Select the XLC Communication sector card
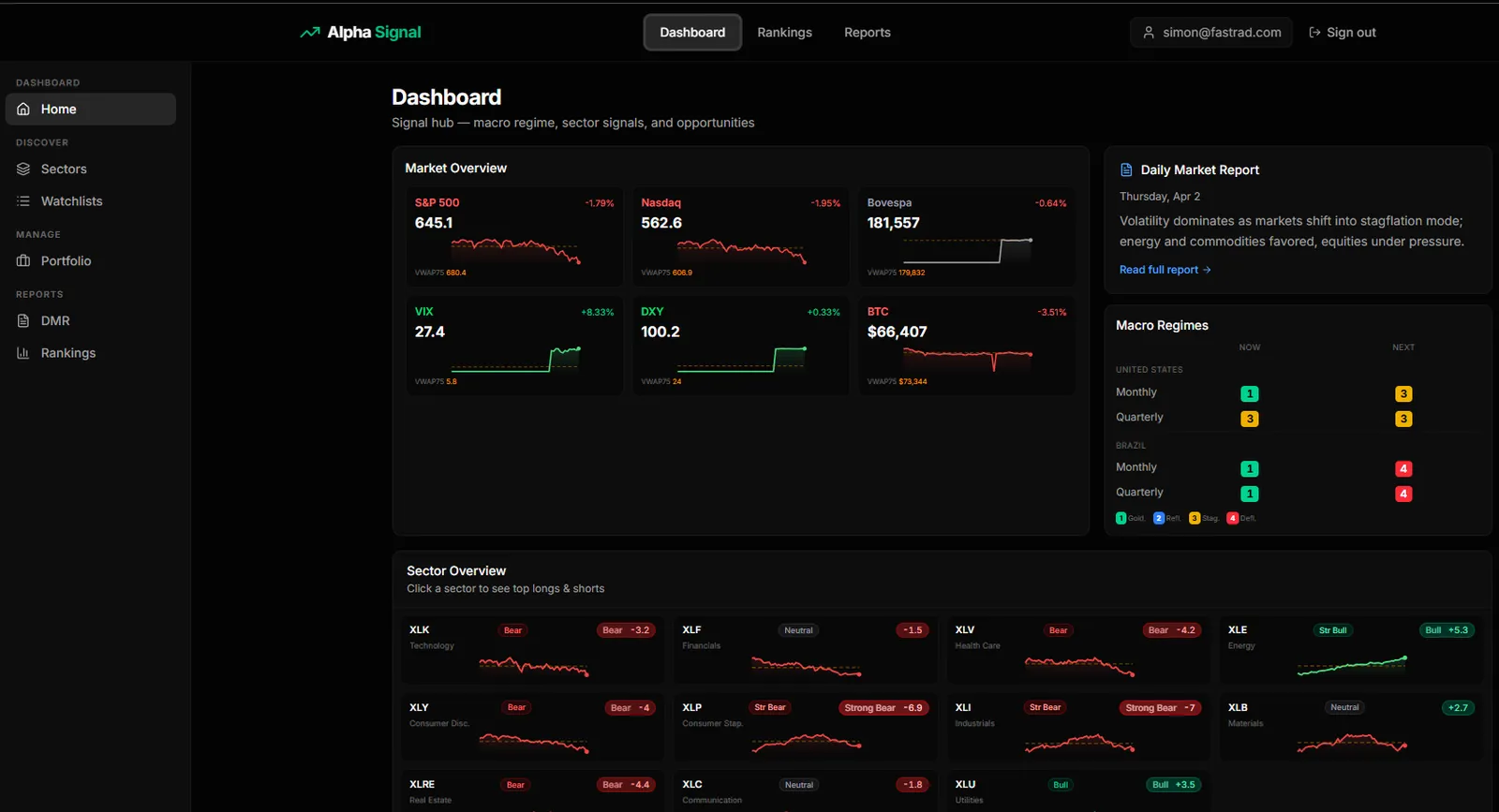 point(805,791)
